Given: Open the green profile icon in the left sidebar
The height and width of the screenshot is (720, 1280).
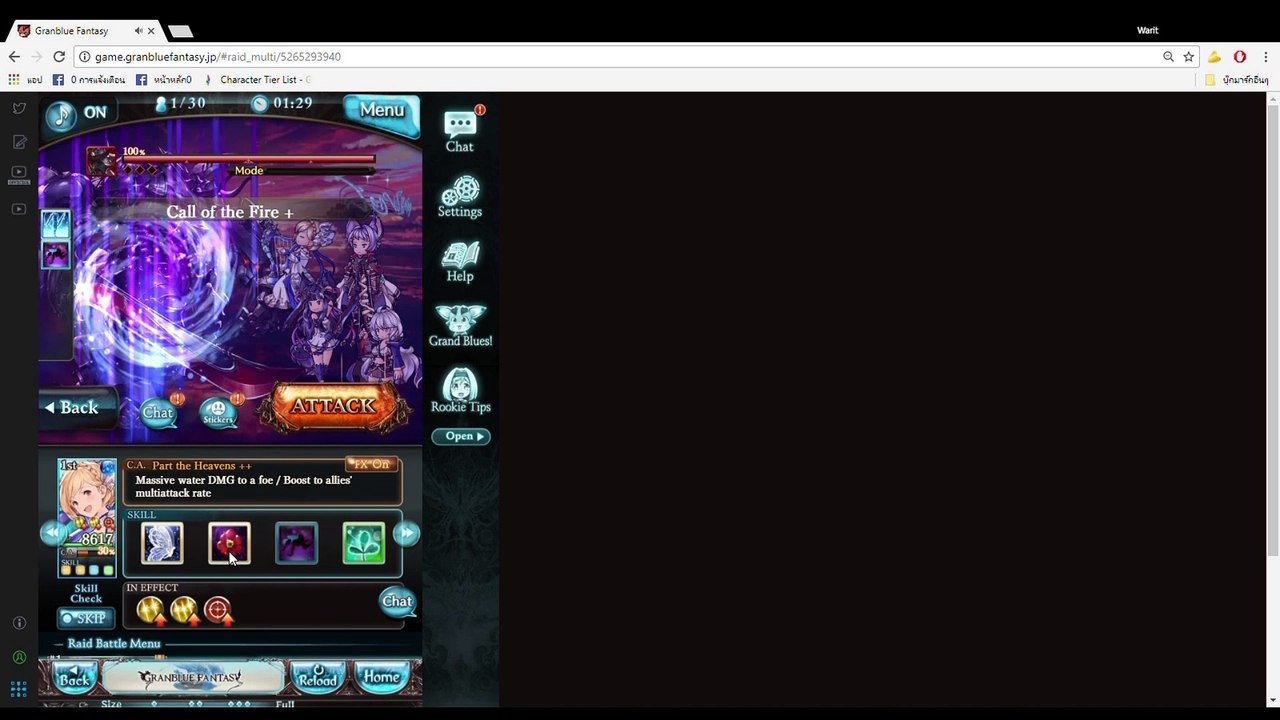Looking at the screenshot, I should 19,657.
